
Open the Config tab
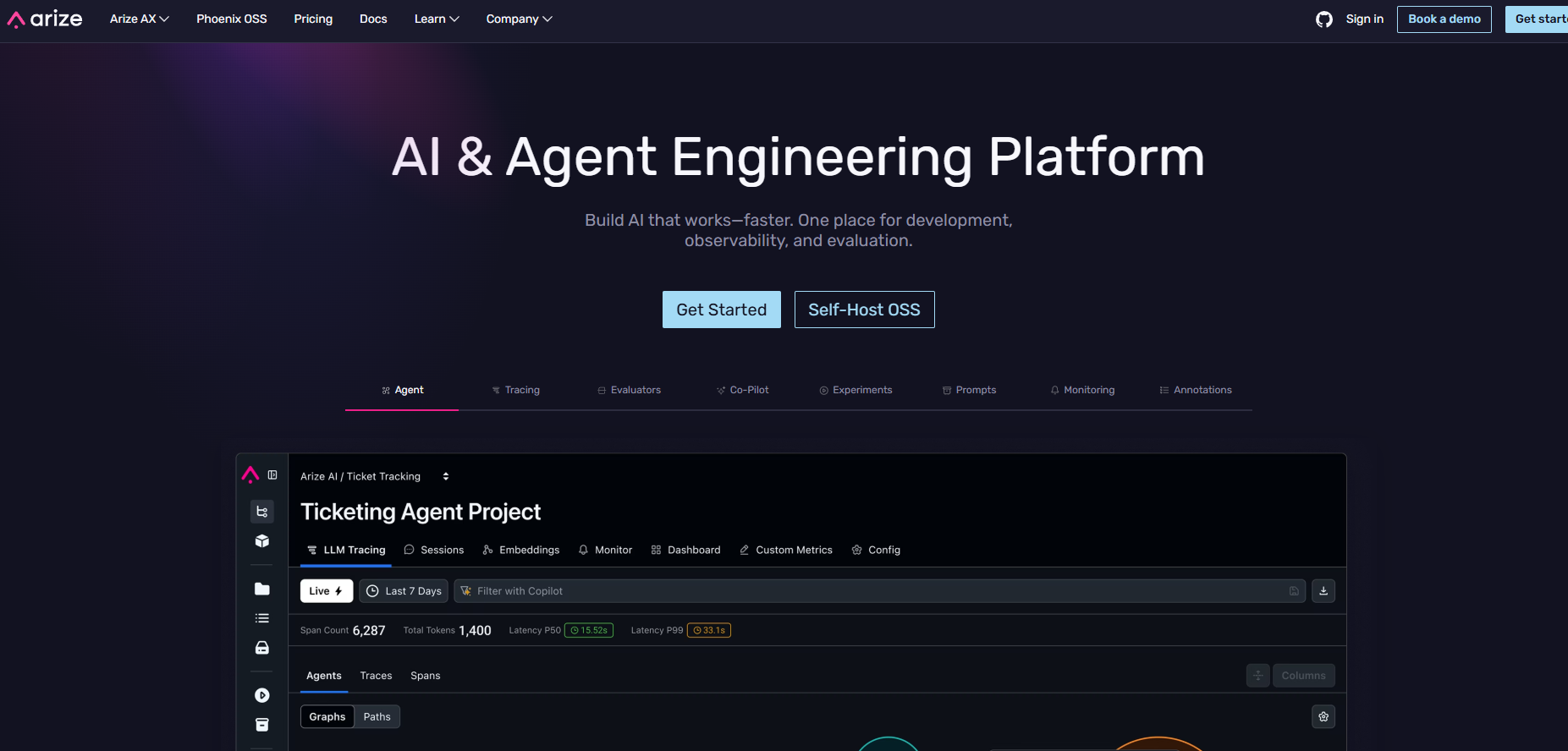click(876, 551)
